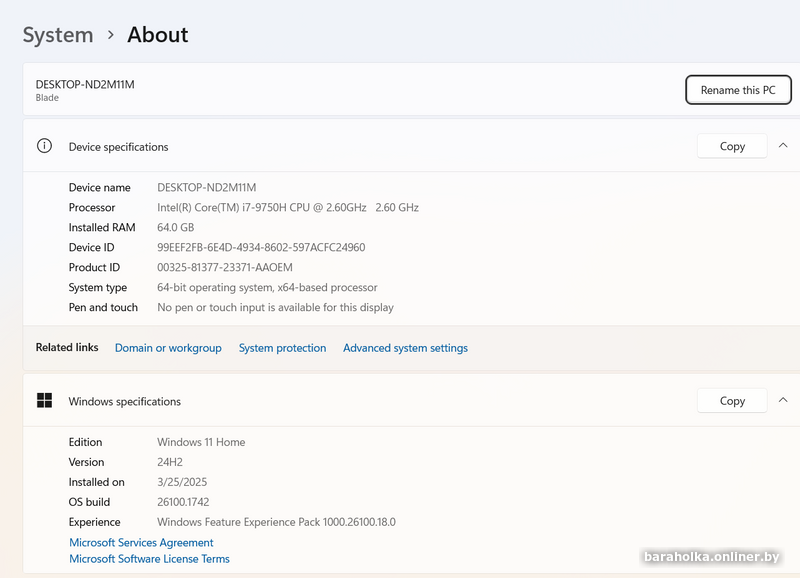This screenshot has height=578, width=800.
Task: Select the Experience value Feature Experience Pack
Action: [x=277, y=522]
